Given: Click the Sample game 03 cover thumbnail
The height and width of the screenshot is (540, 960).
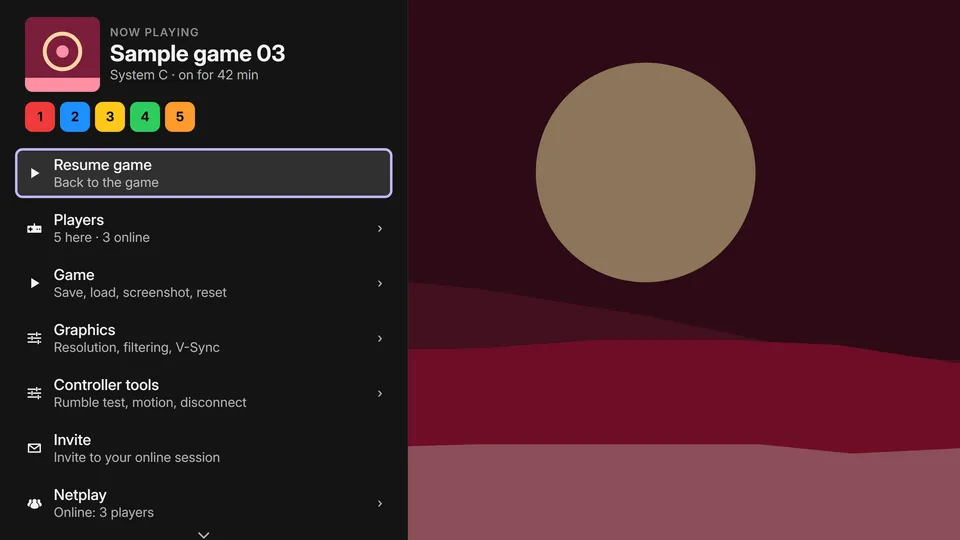Looking at the screenshot, I should (62, 54).
